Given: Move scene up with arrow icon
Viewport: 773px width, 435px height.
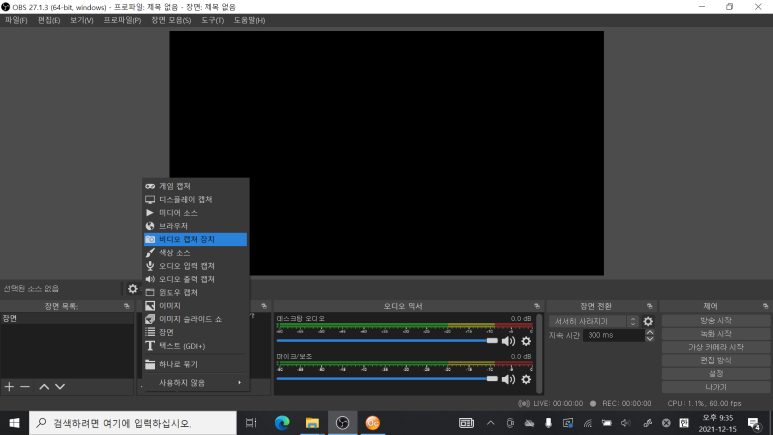Looking at the screenshot, I should click(x=44, y=387).
